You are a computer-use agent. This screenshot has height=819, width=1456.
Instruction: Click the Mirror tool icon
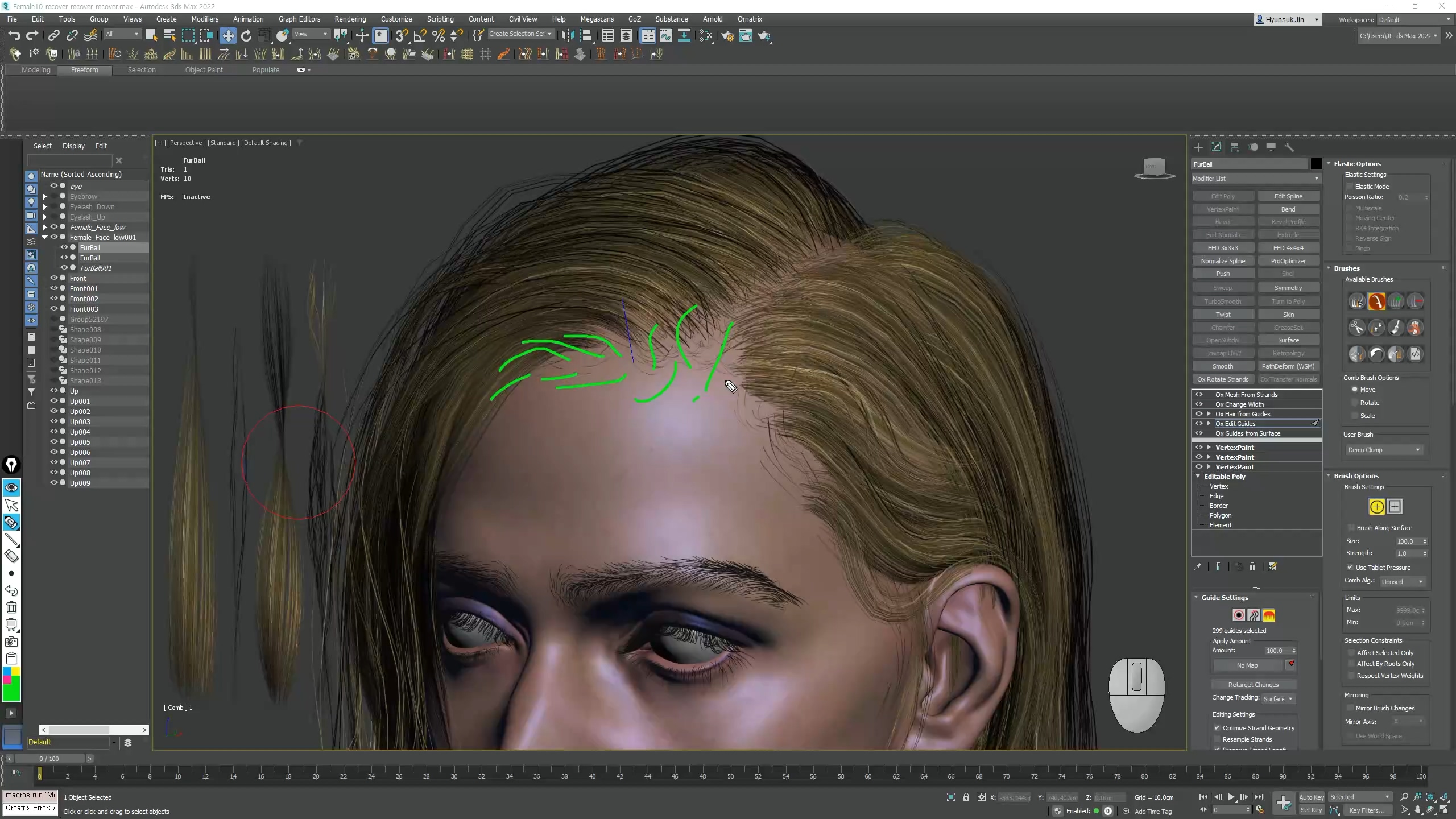[567, 36]
